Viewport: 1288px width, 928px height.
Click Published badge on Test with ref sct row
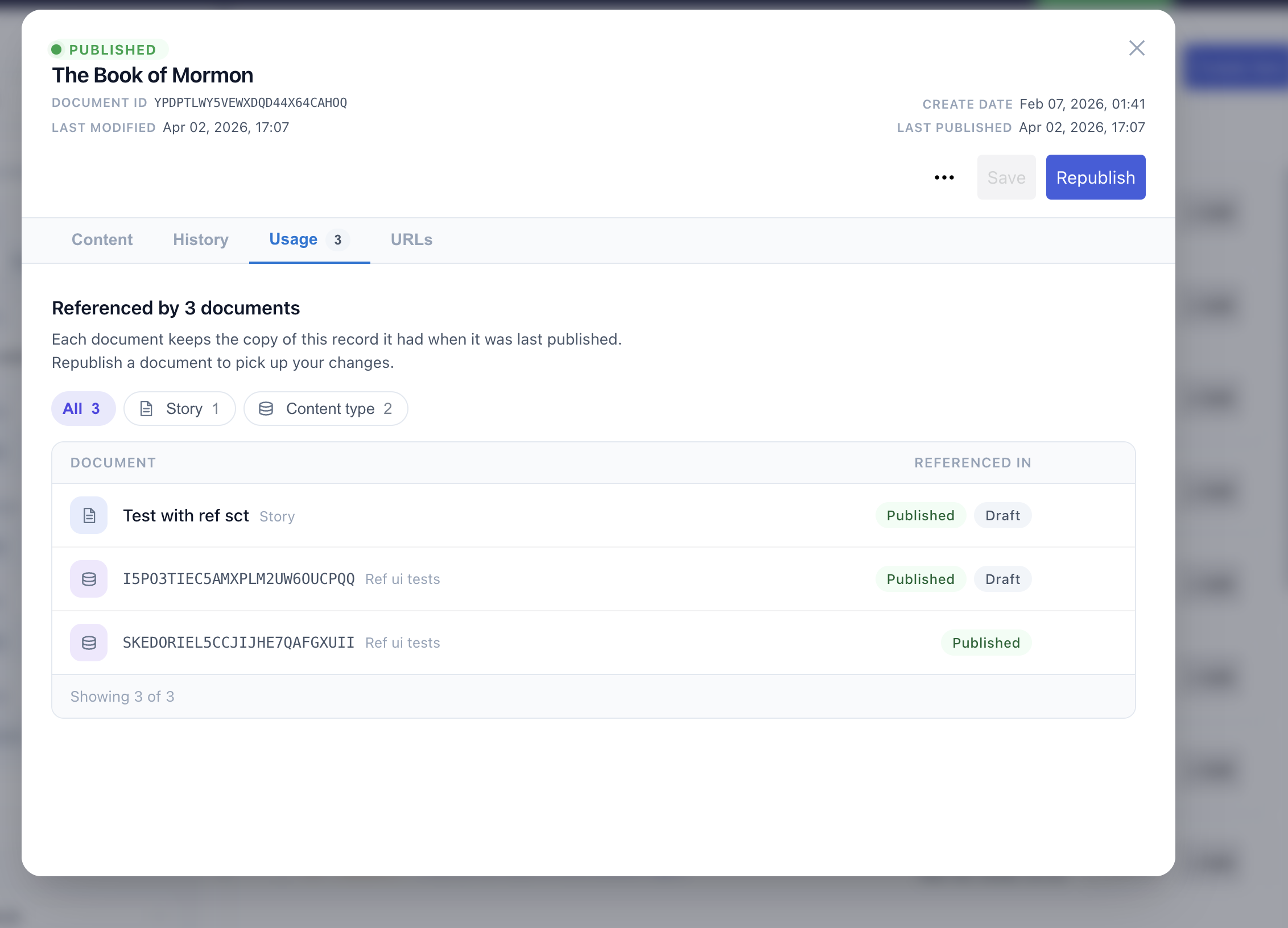(x=920, y=515)
